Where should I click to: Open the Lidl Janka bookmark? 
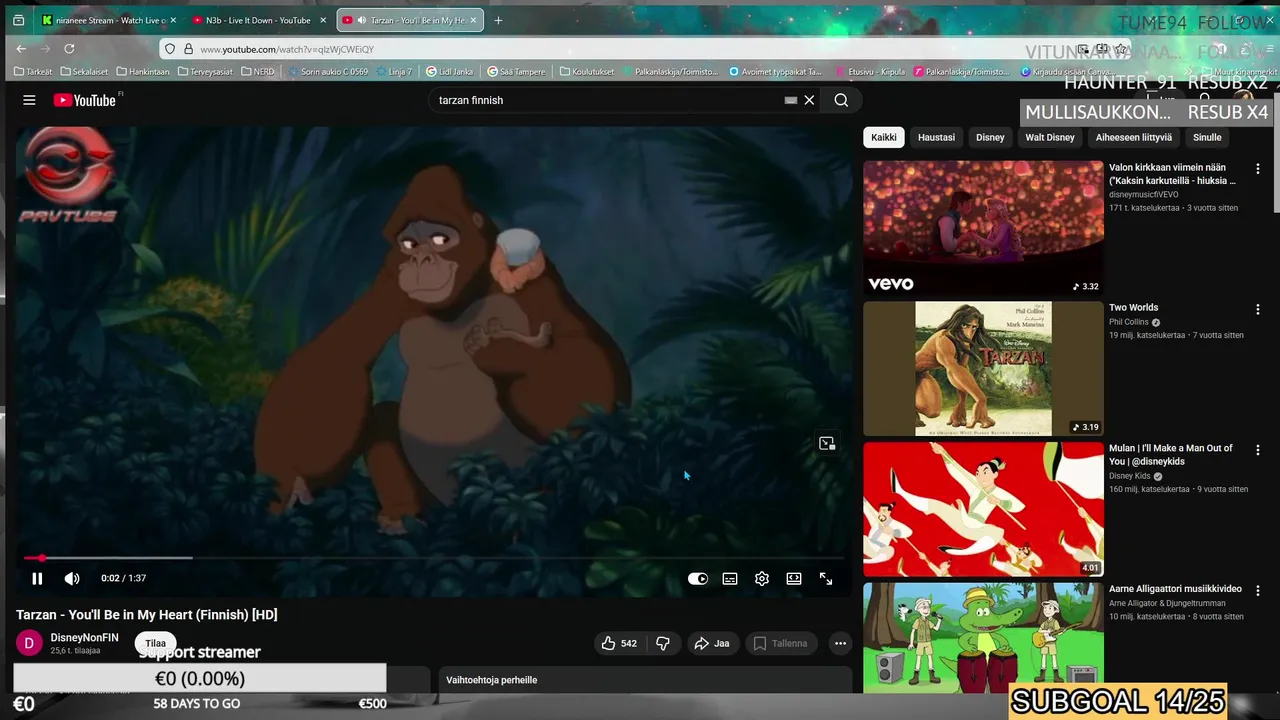pyautogui.click(x=449, y=72)
